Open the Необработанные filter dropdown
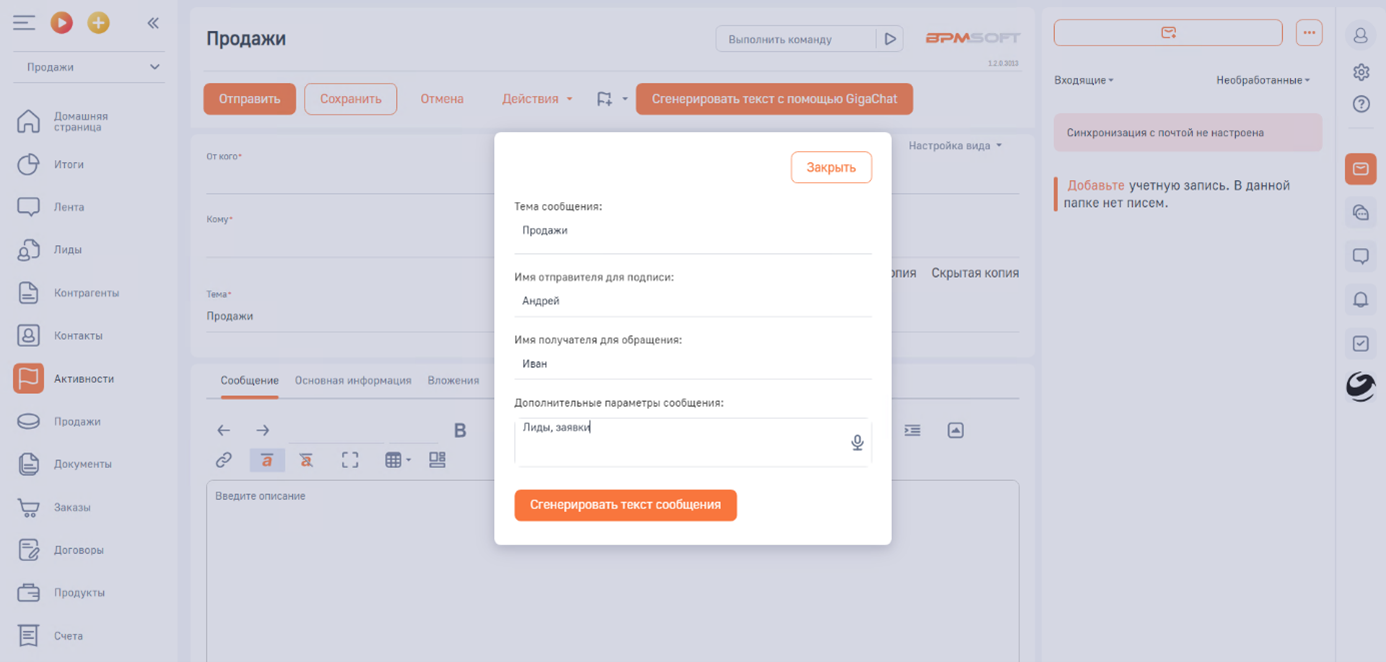The width and height of the screenshot is (1386, 662). click(1263, 80)
